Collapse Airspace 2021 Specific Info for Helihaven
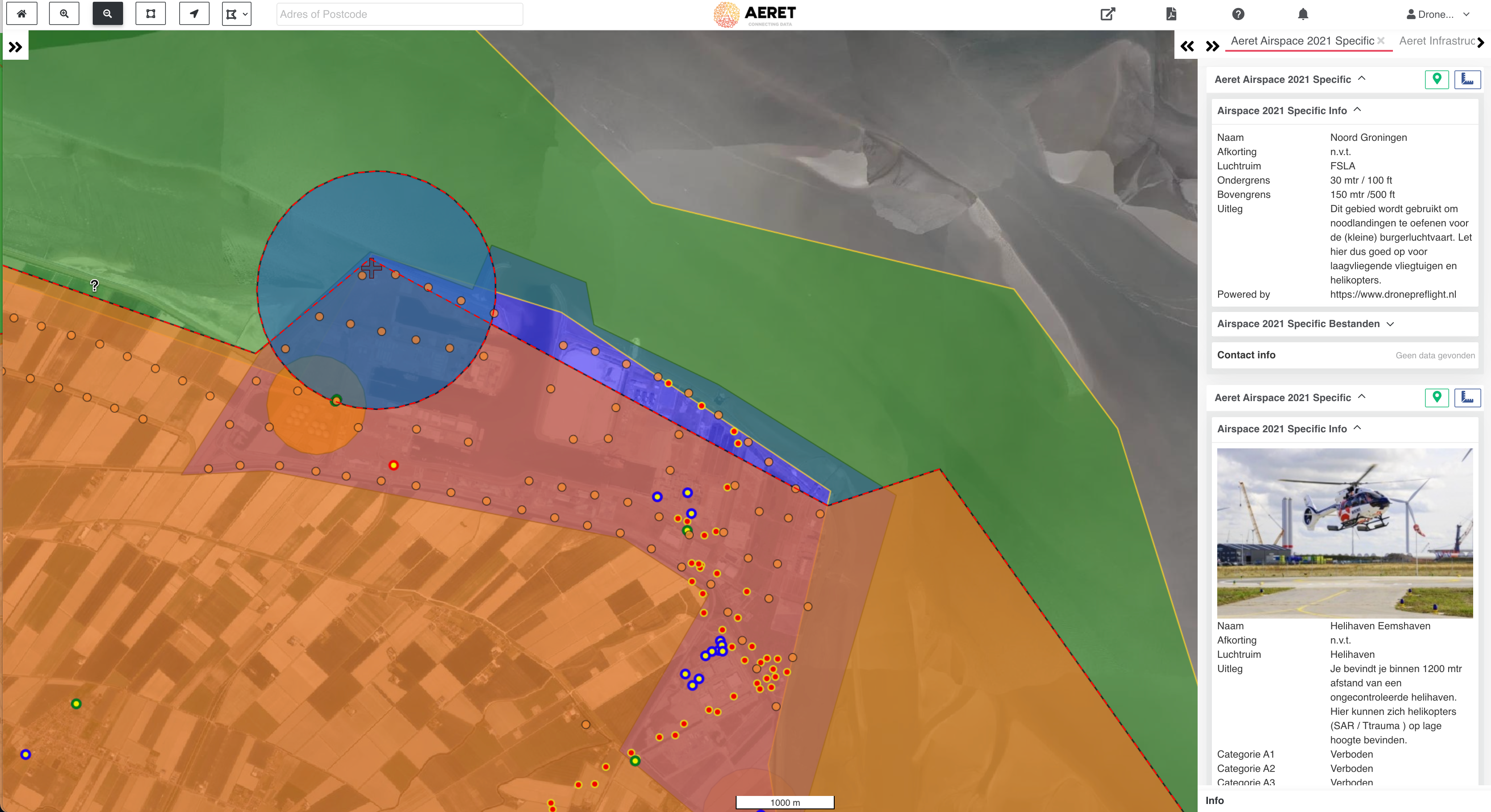 click(x=1357, y=428)
